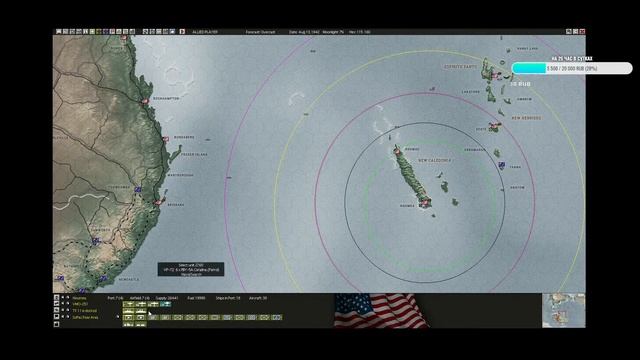This screenshot has height=360, width=640.
Task: Click the Supply value in bottom panel
Action: point(167,298)
